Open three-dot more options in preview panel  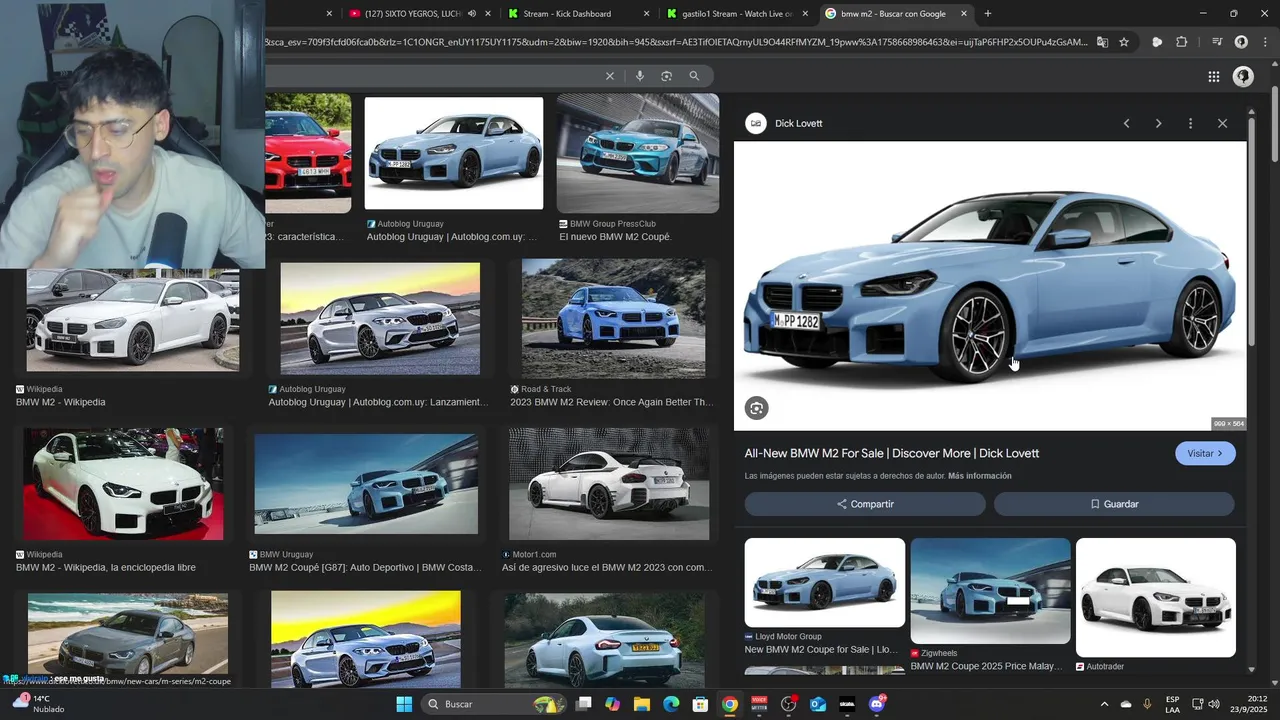(x=1190, y=123)
